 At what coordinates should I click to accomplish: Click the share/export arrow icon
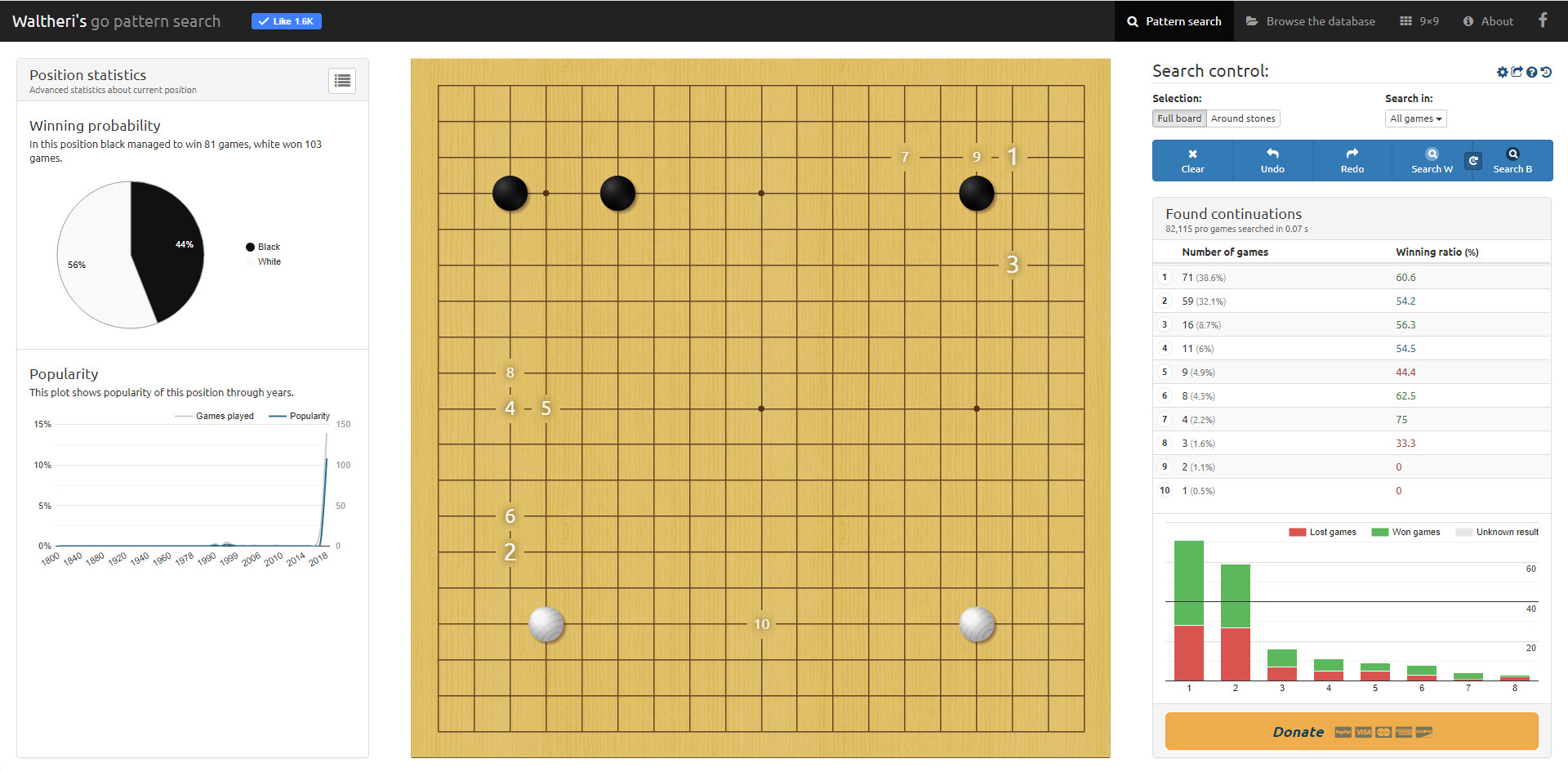pyautogui.click(x=1517, y=72)
